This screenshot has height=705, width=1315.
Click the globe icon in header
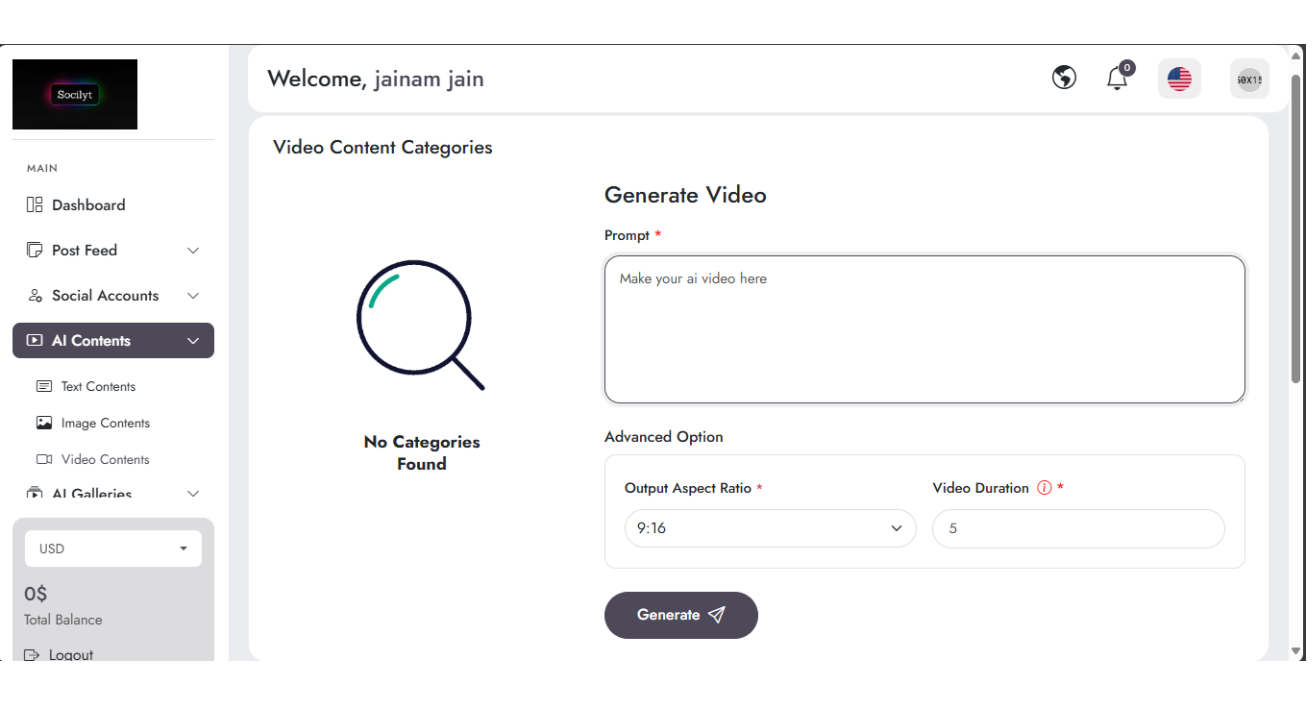point(1064,78)
